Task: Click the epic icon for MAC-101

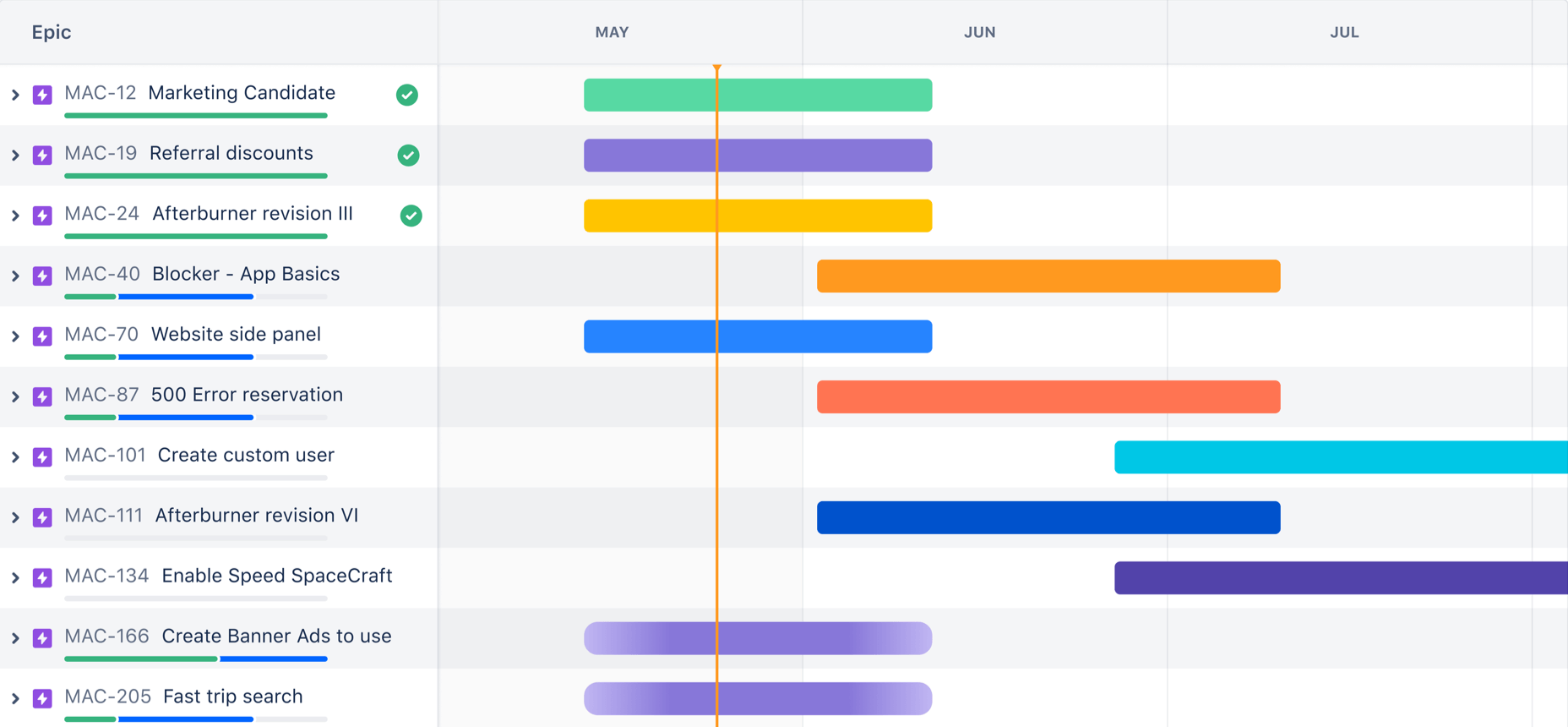Action: pos(42,457)
